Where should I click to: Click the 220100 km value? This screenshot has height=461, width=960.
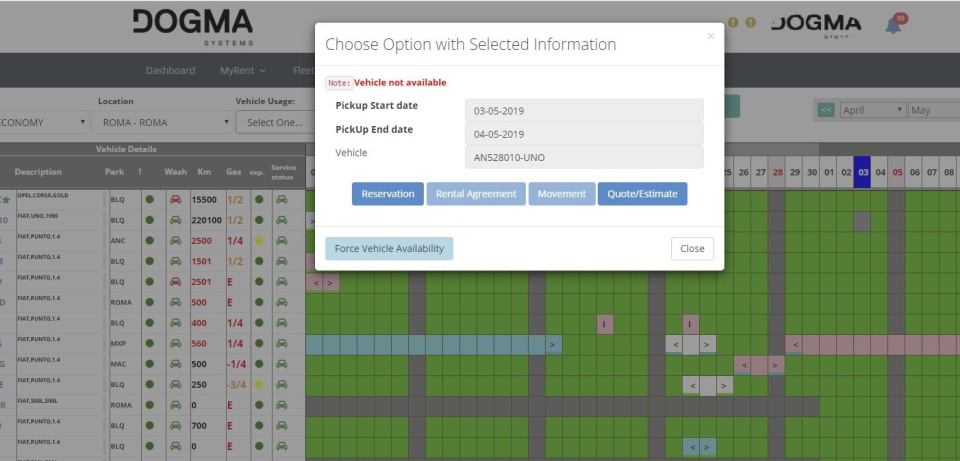pyautogui.click(x=206, y=220)
